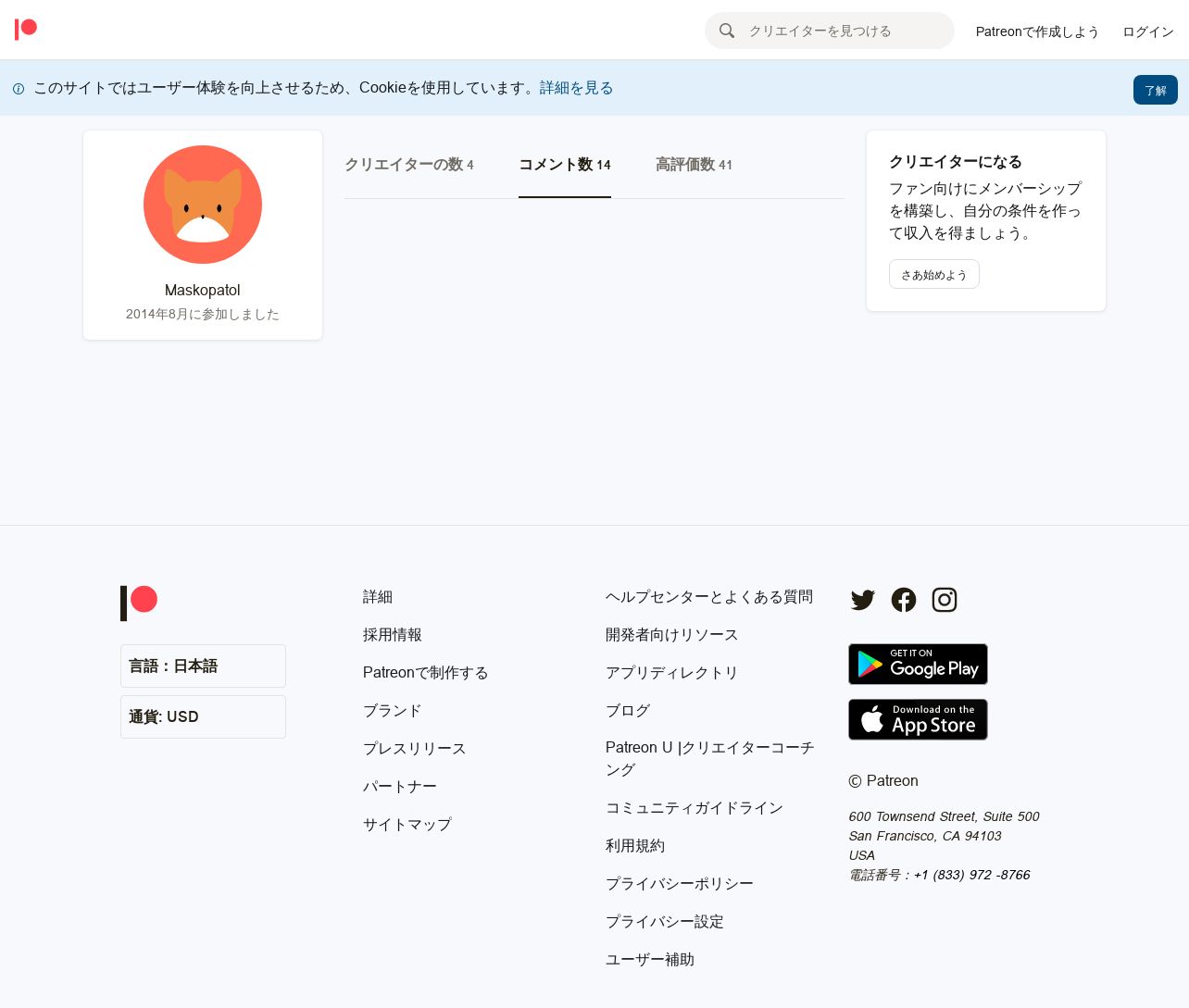Click the +1 (833) 972 -8766 phone number
The height and width of the screenshot is (1008, 1189).
[x=972, y=875]
